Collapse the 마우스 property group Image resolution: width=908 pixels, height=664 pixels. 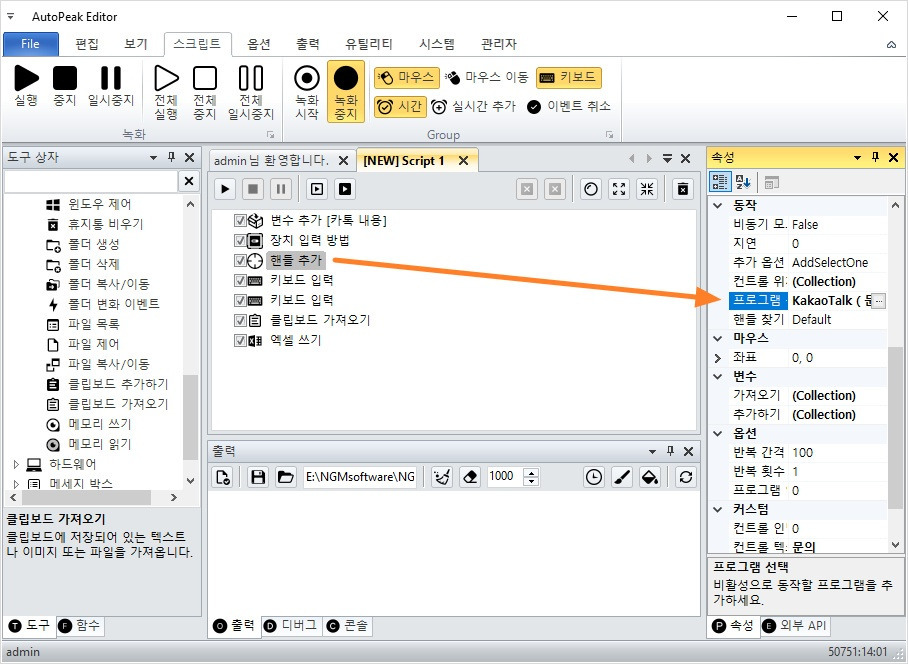coord(718,338)
